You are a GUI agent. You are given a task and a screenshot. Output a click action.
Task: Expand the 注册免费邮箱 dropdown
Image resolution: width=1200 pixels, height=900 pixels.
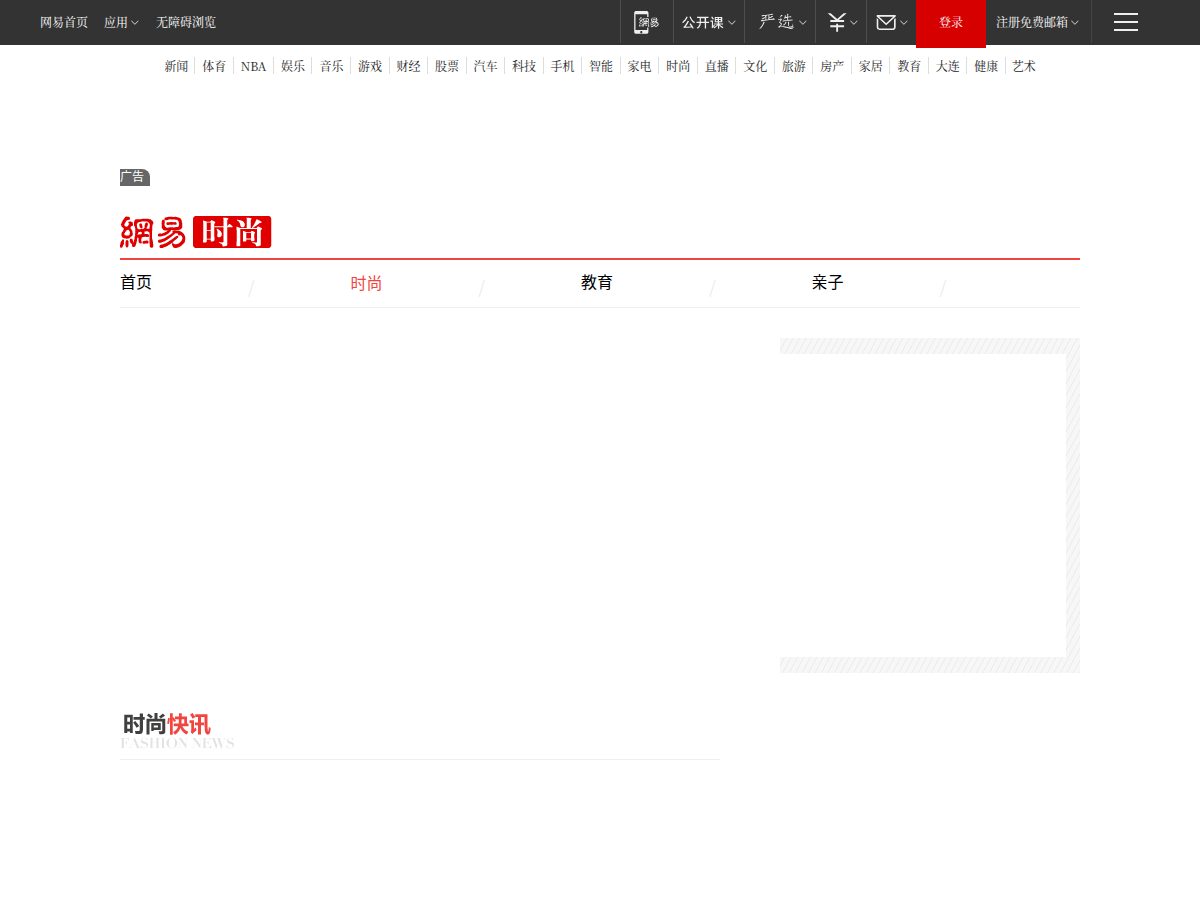click(x=1037, y=22)
